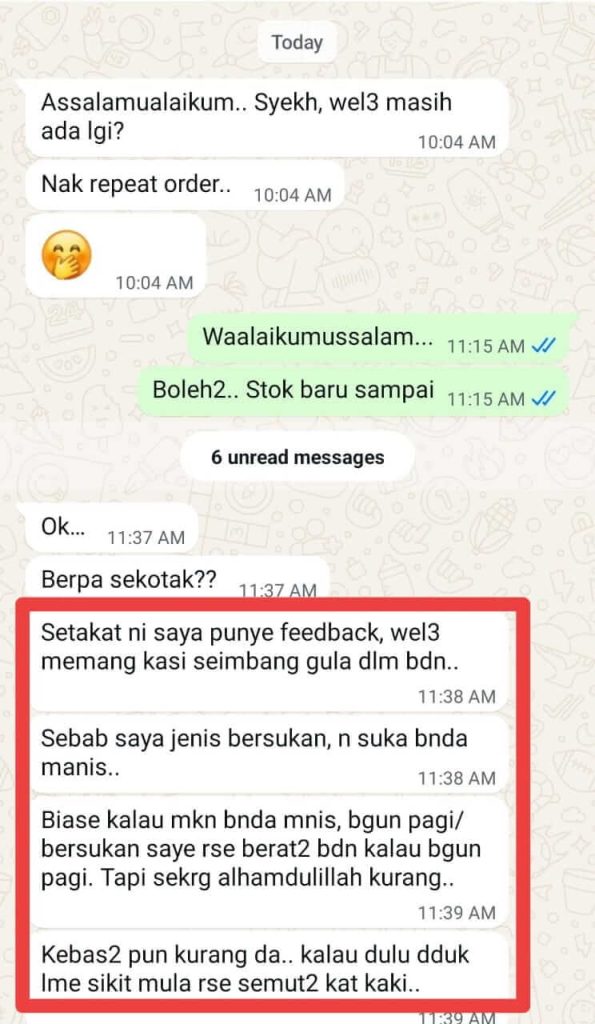Tap the 'Assalamualaikum.. Syekh' message bubble
This screenshot has width=595, height=1024.
click(x=266, y=118)
